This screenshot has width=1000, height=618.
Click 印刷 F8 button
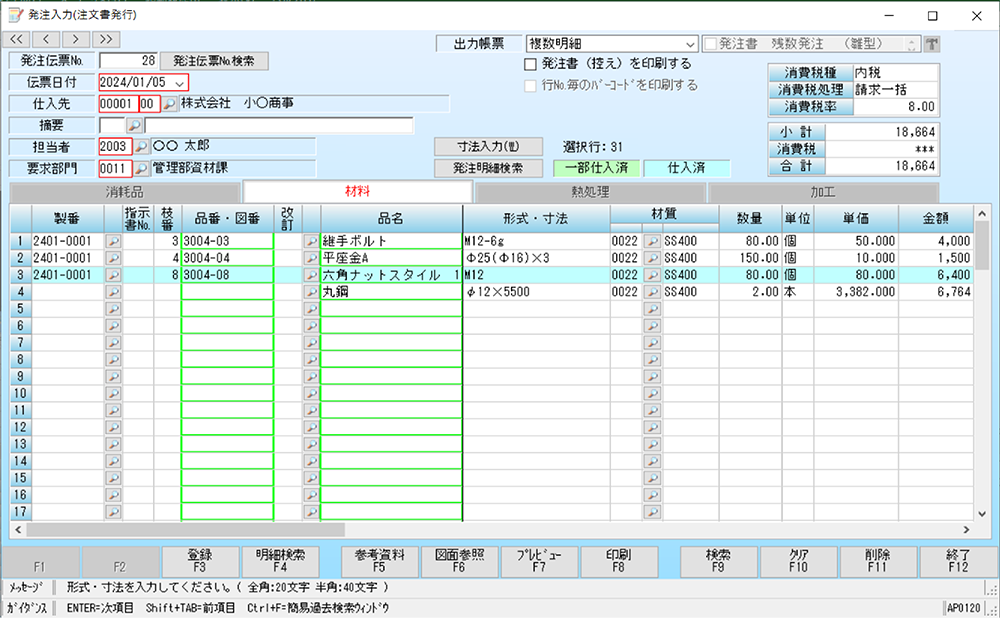pyautogui.click(x=619, y=561)
